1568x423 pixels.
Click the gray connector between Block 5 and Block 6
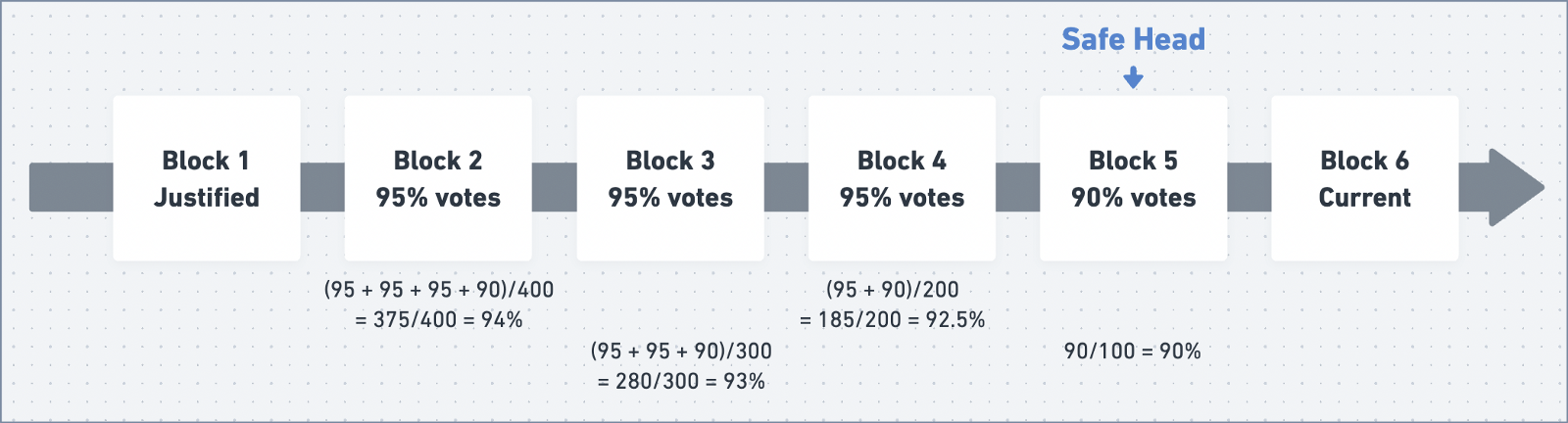click(1249, 187)
